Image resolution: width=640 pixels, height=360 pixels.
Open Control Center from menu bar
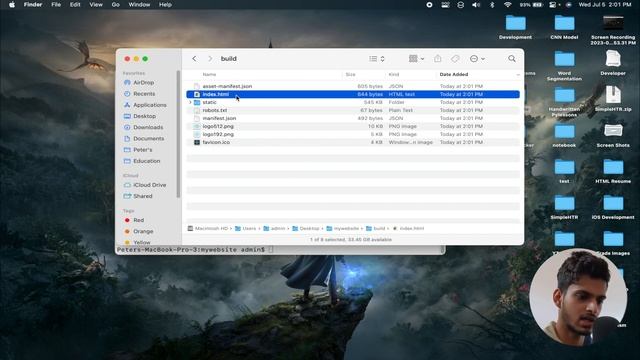point(553,5)
